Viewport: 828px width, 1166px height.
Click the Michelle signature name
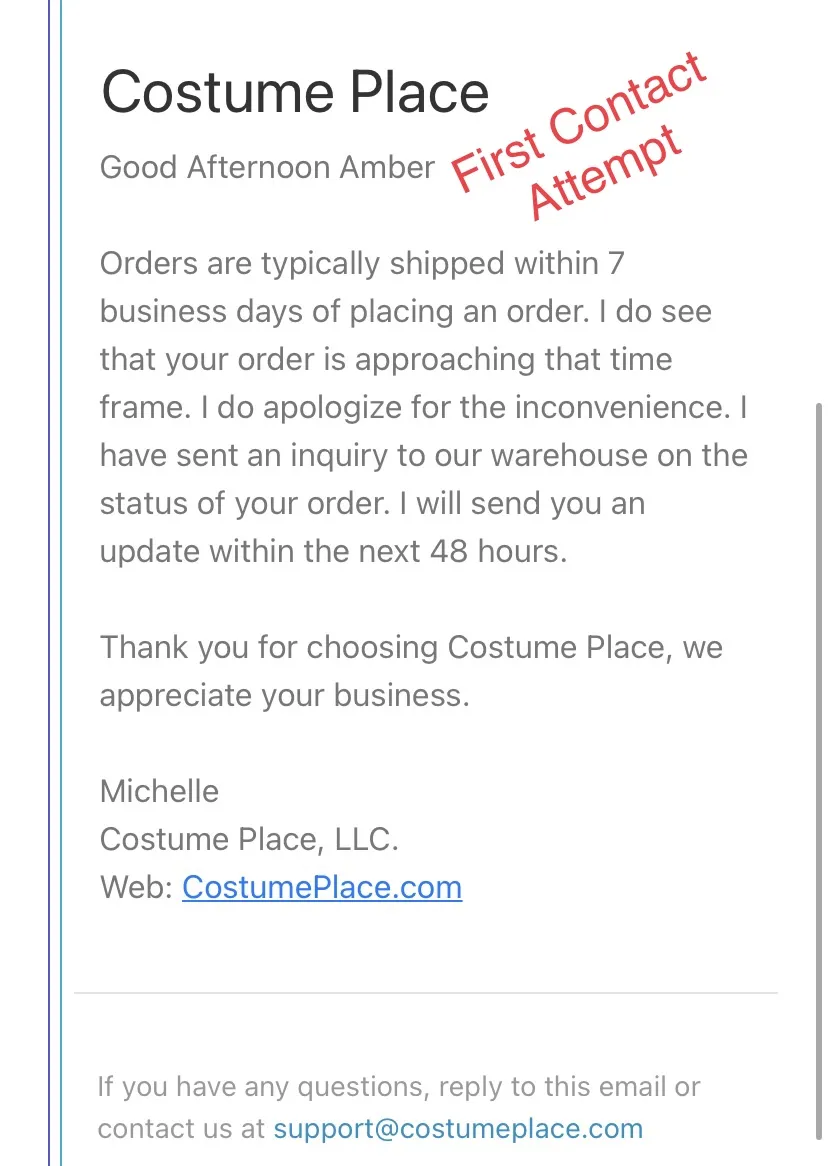[159, 791]
